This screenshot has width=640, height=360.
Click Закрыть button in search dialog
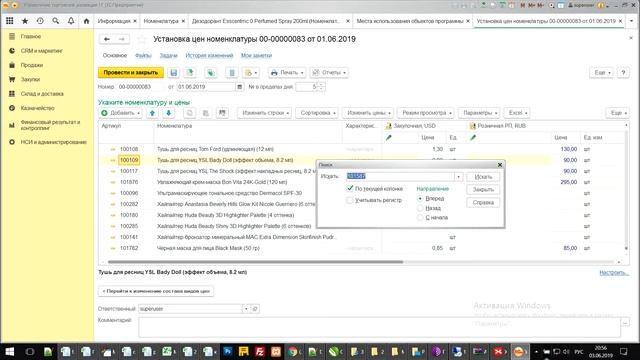coord(483,189)
